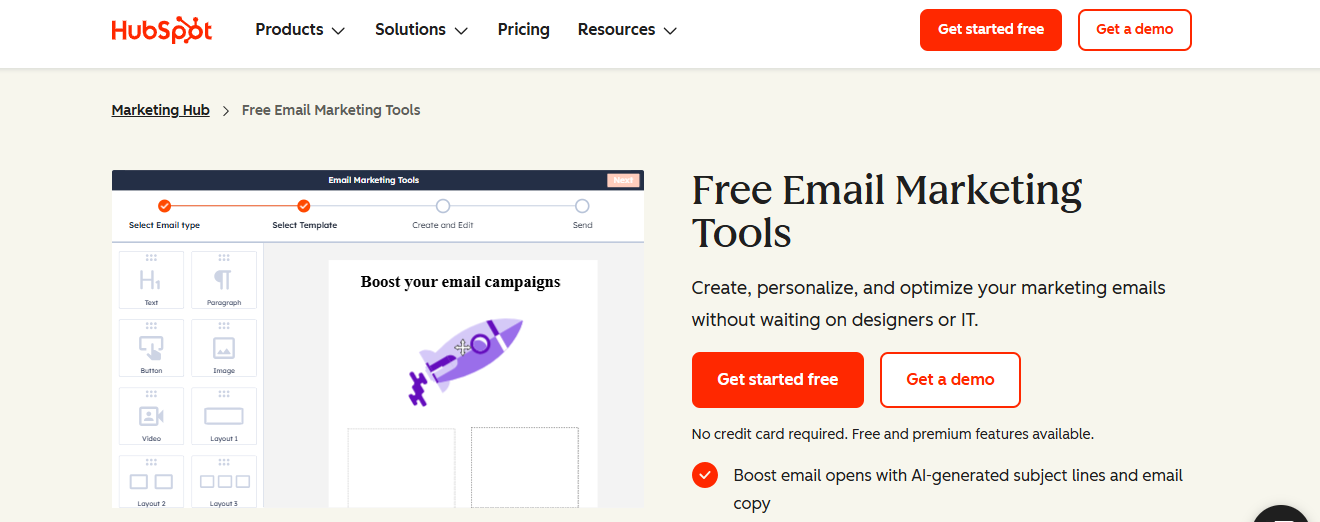
Task: Select the Layout 1 block icon
Action: coord(223,416)
